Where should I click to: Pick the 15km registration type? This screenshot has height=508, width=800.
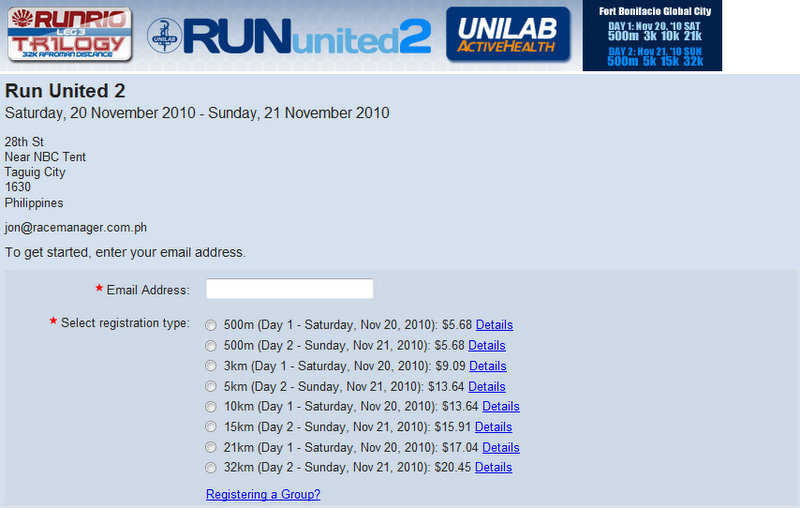coord(210,427)
